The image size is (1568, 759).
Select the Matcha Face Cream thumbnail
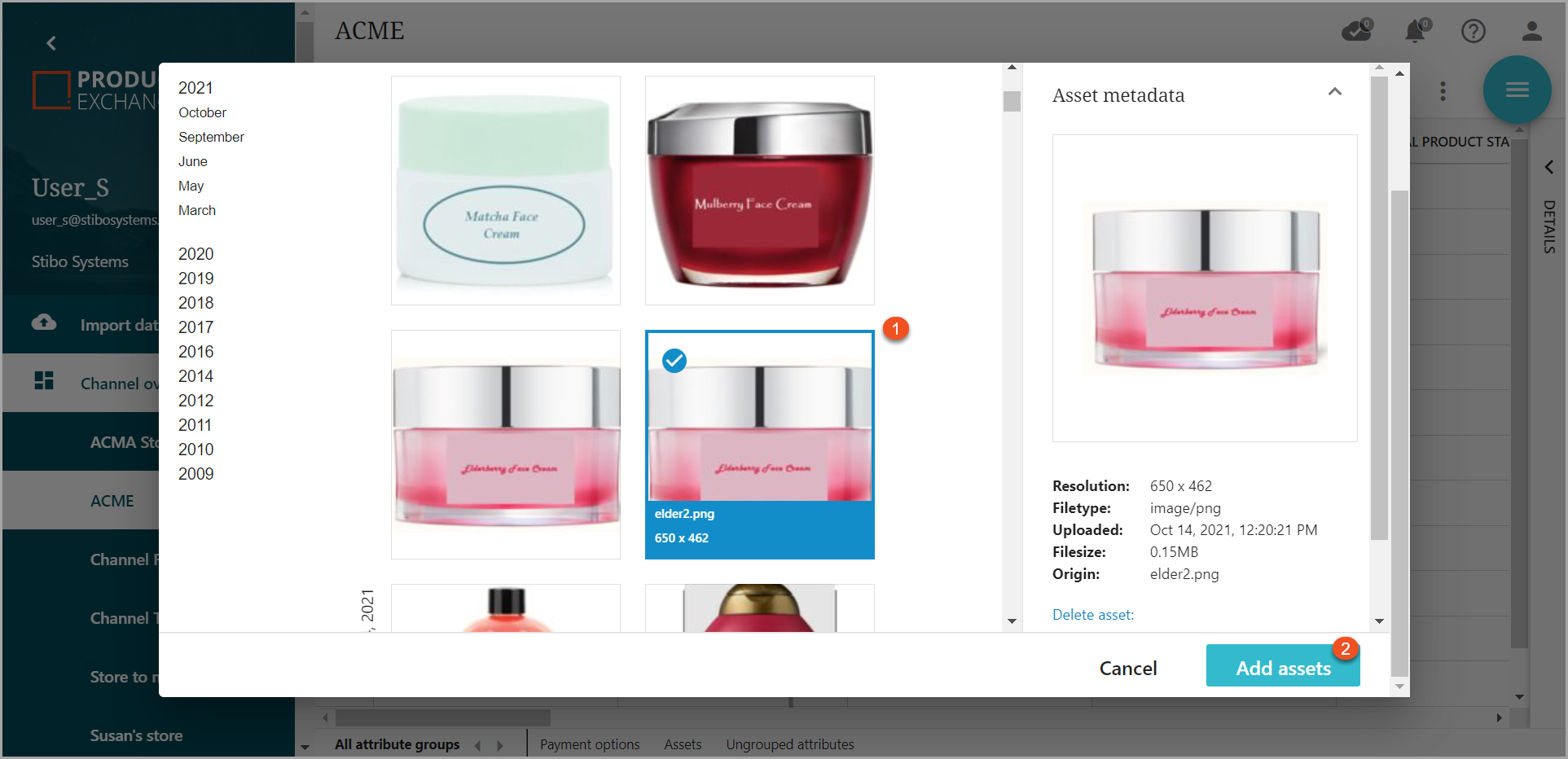pyautogui.click(x=505, y=191)
